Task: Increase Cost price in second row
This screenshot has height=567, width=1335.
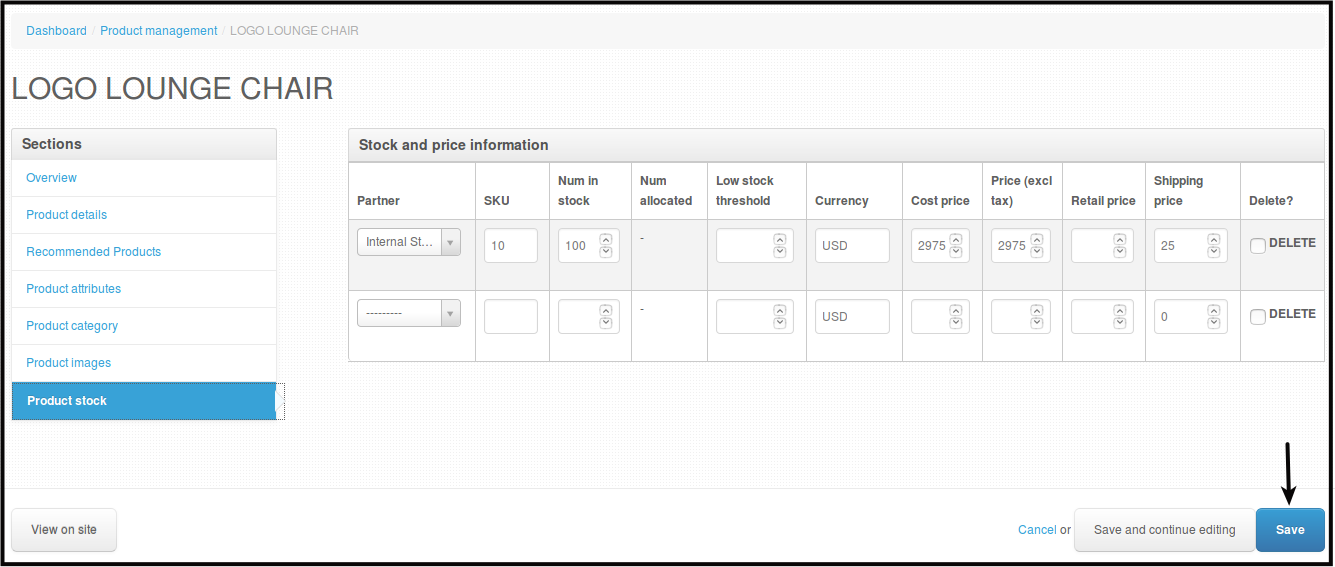Action: coord(956,310)
